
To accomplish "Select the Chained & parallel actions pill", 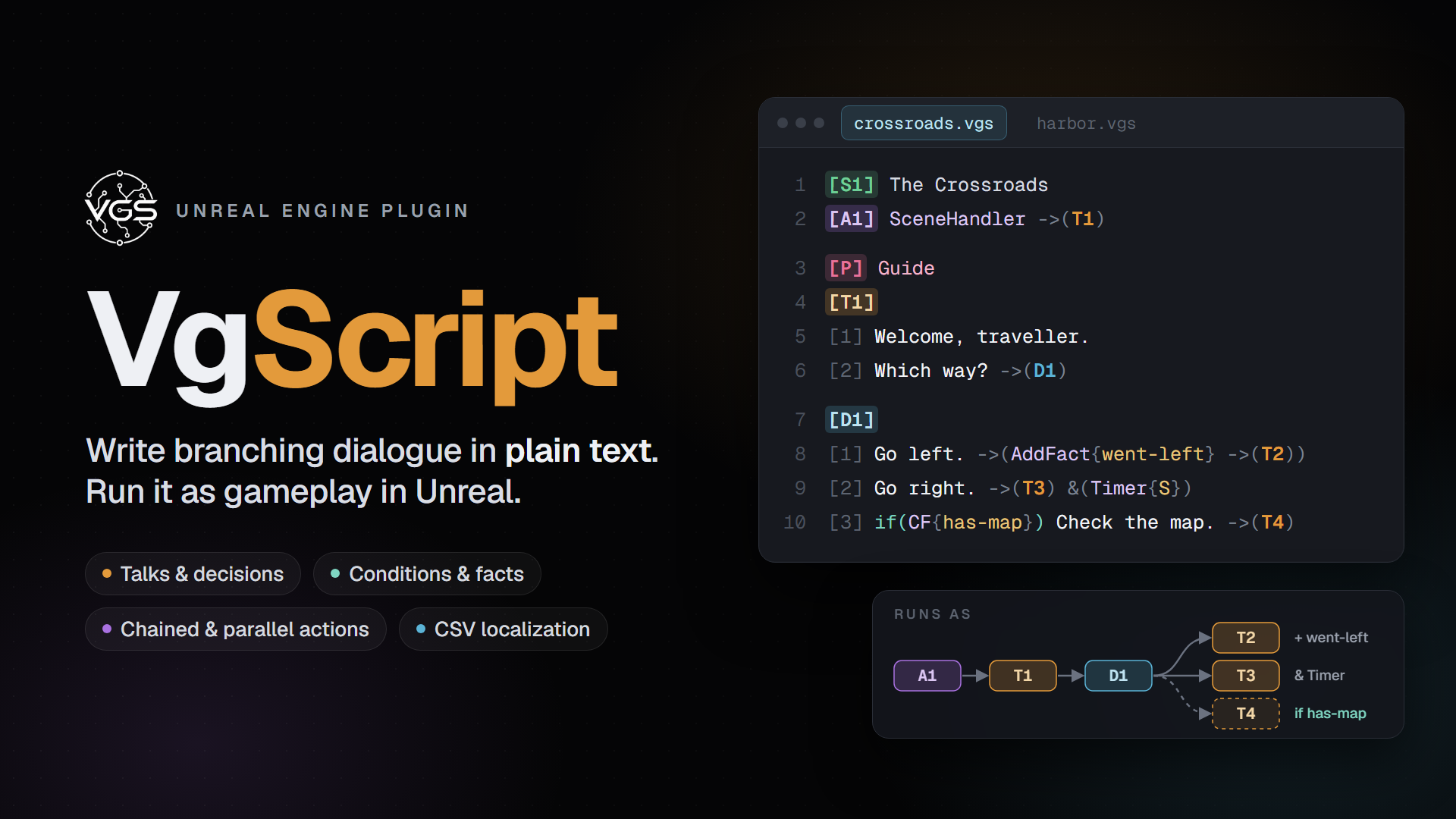I will [236, 629].
